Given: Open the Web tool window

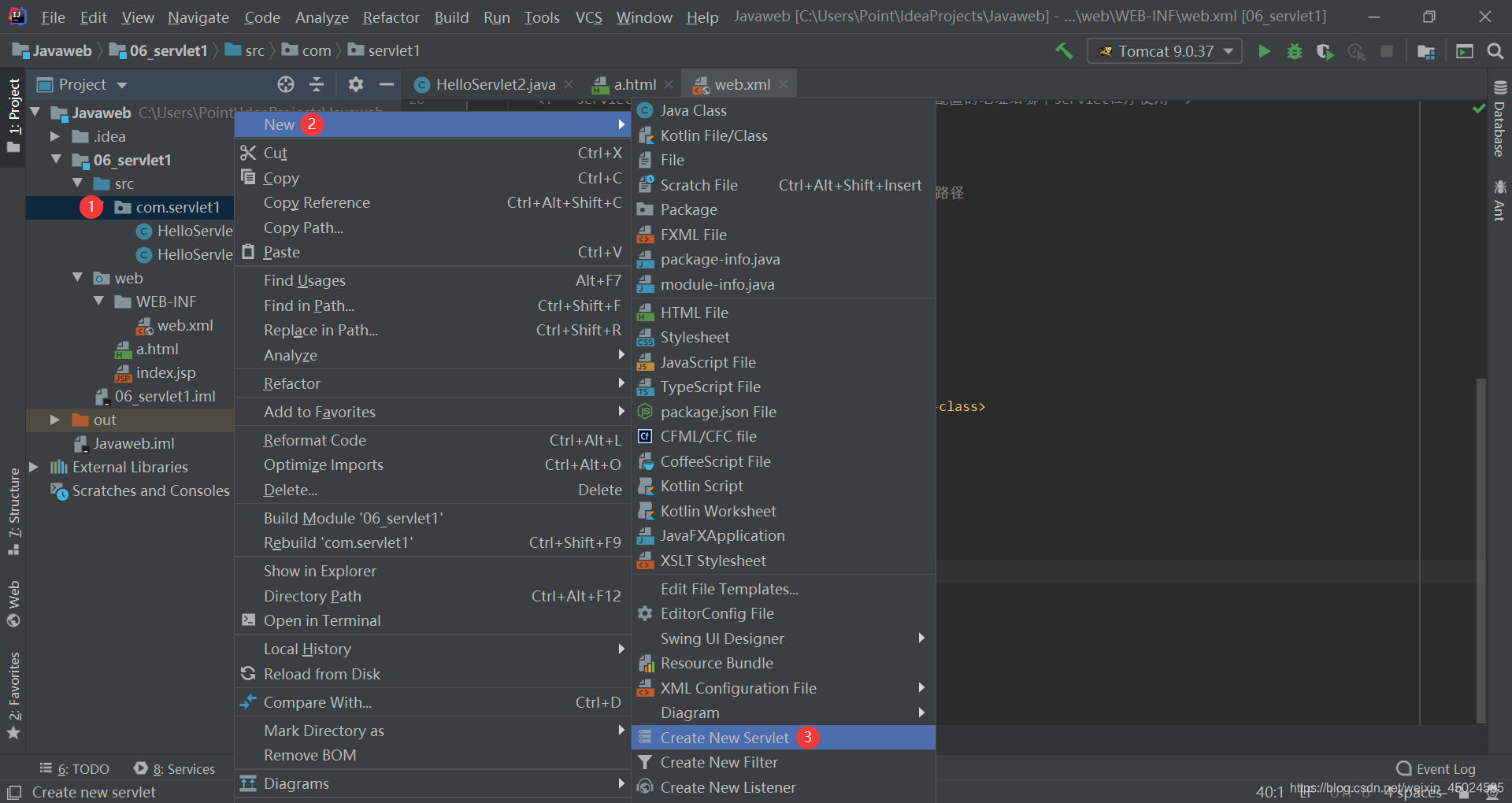Looking at the screenshot, I should point(13,604).
